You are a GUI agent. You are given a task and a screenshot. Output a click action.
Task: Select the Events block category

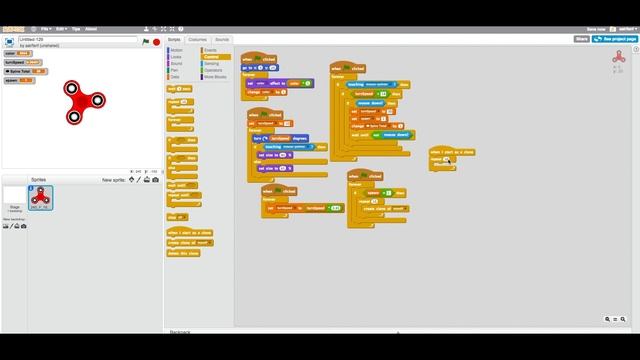pyautogui.click(x=210, y=50)
